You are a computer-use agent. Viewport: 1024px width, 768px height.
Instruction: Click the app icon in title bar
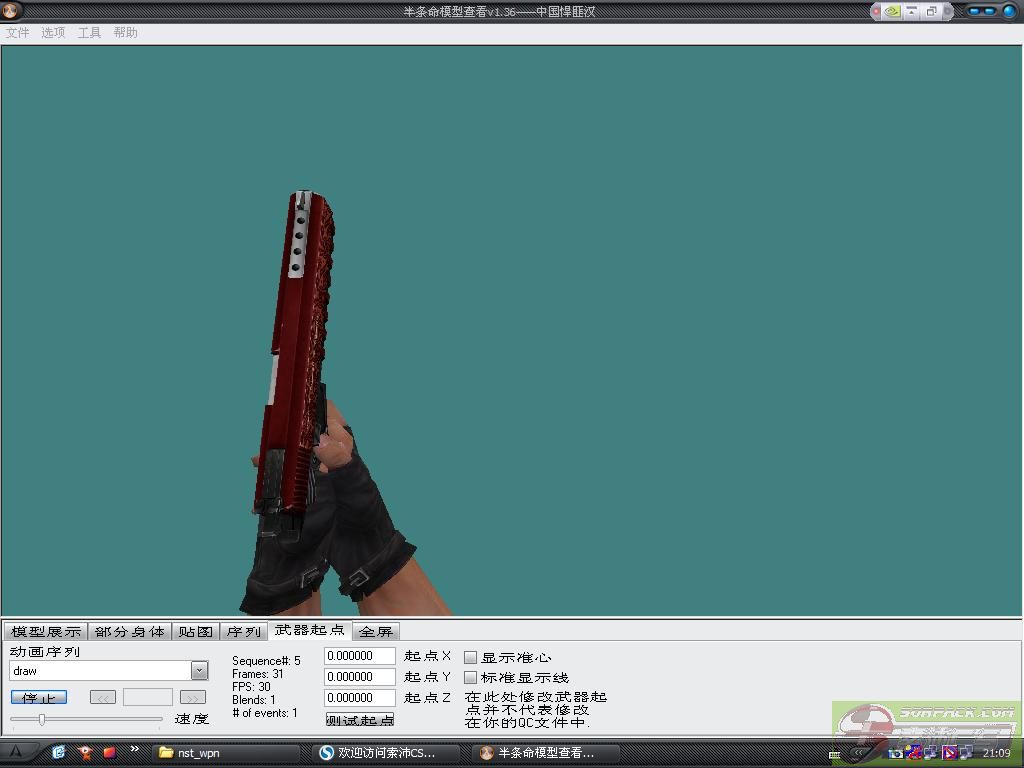point(12,11)
